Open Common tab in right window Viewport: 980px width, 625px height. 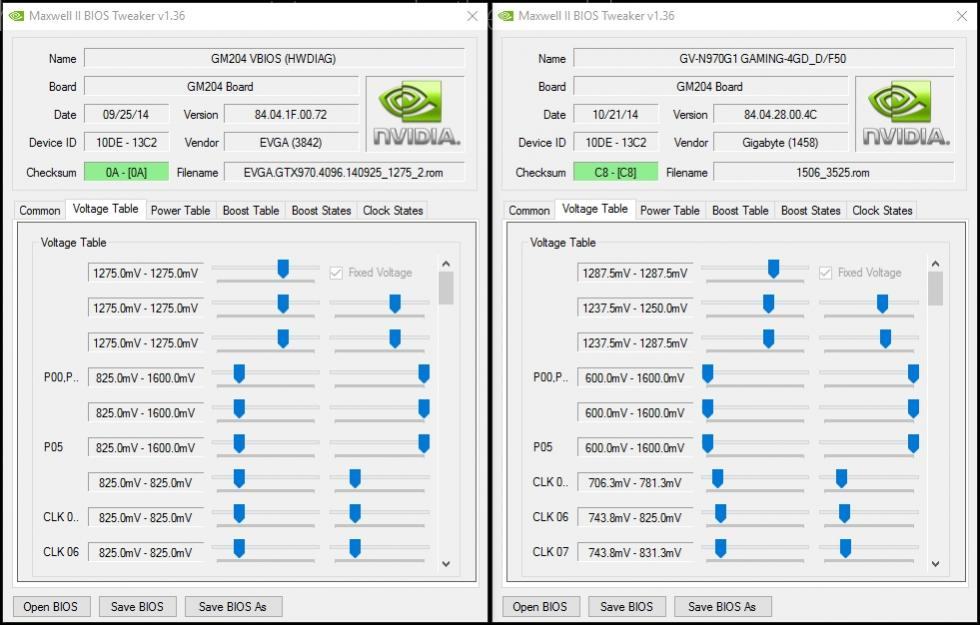529,211
